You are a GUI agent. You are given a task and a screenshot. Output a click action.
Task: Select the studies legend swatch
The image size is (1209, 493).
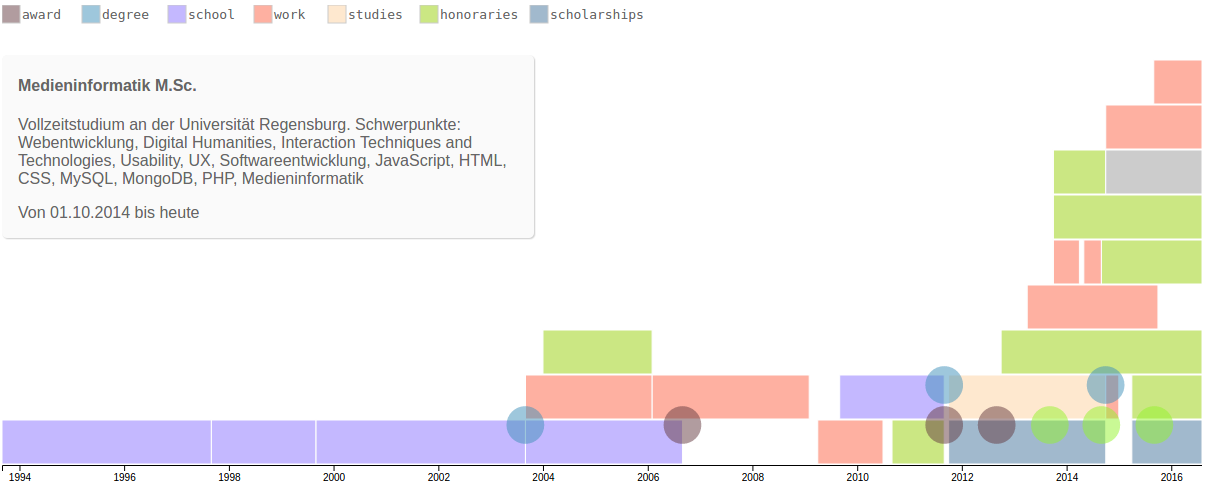click(337, 14)
